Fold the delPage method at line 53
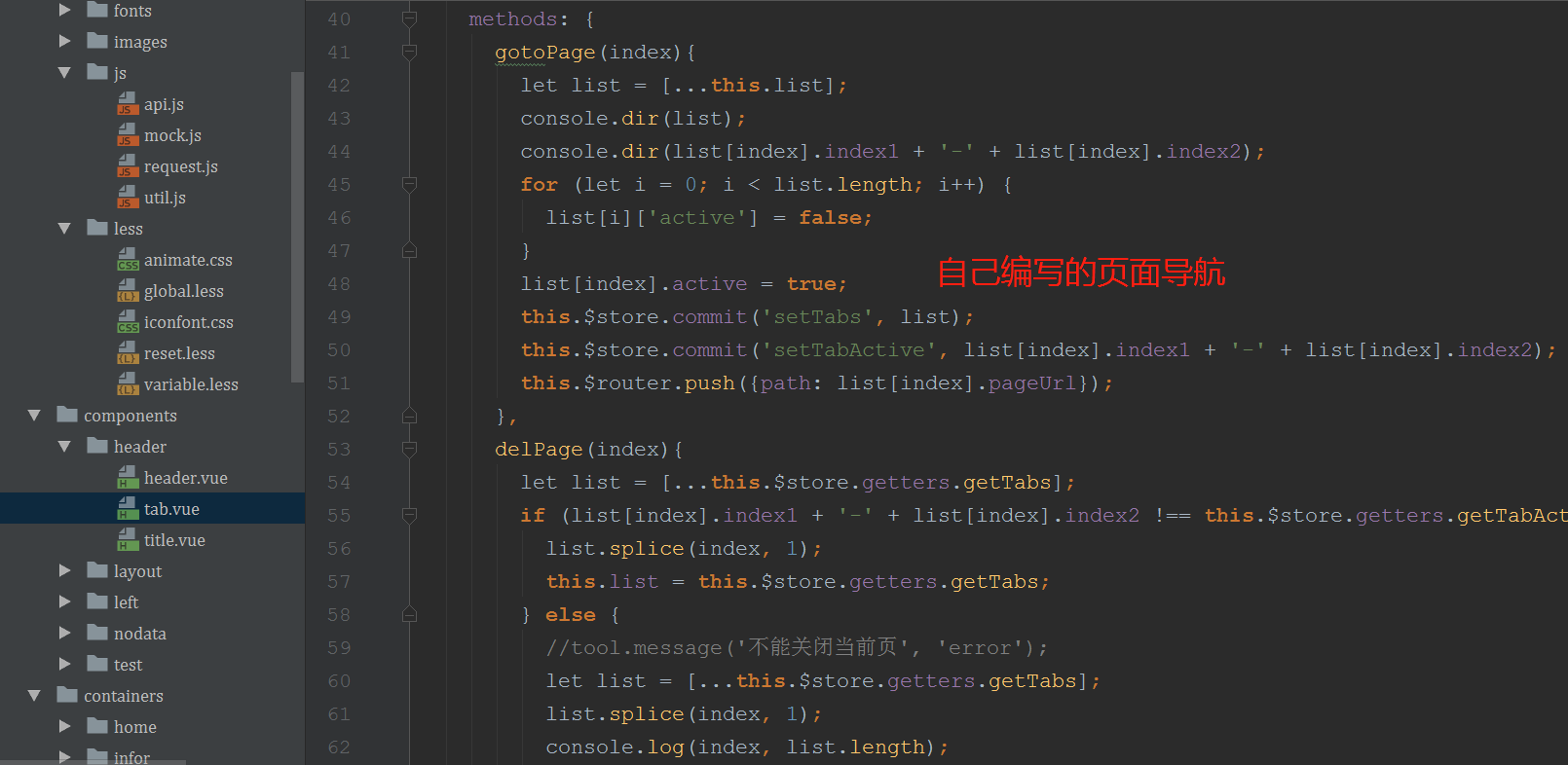1568x765 pixels. coord(410,450)
